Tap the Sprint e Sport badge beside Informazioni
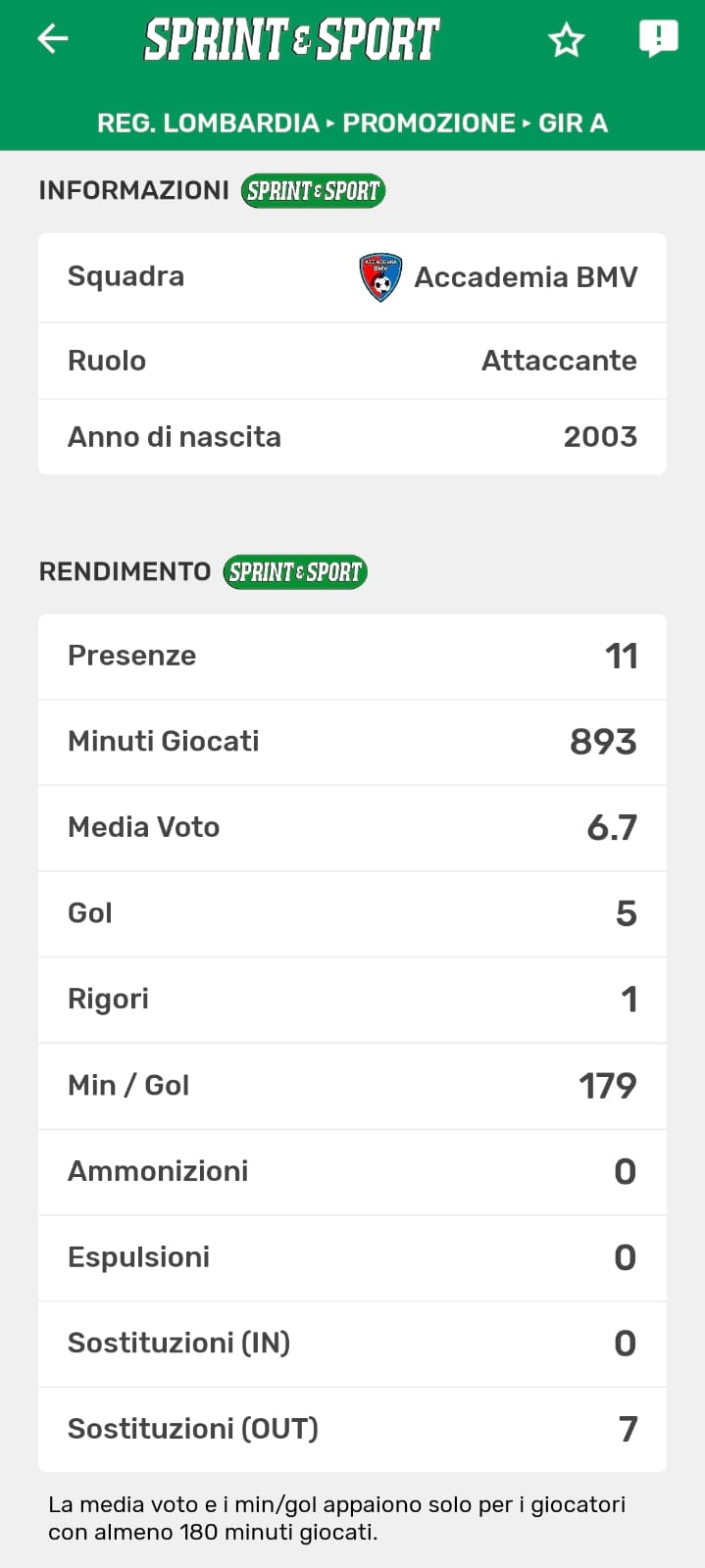This screenshot has height=1568, width=705. pos(313,190)
